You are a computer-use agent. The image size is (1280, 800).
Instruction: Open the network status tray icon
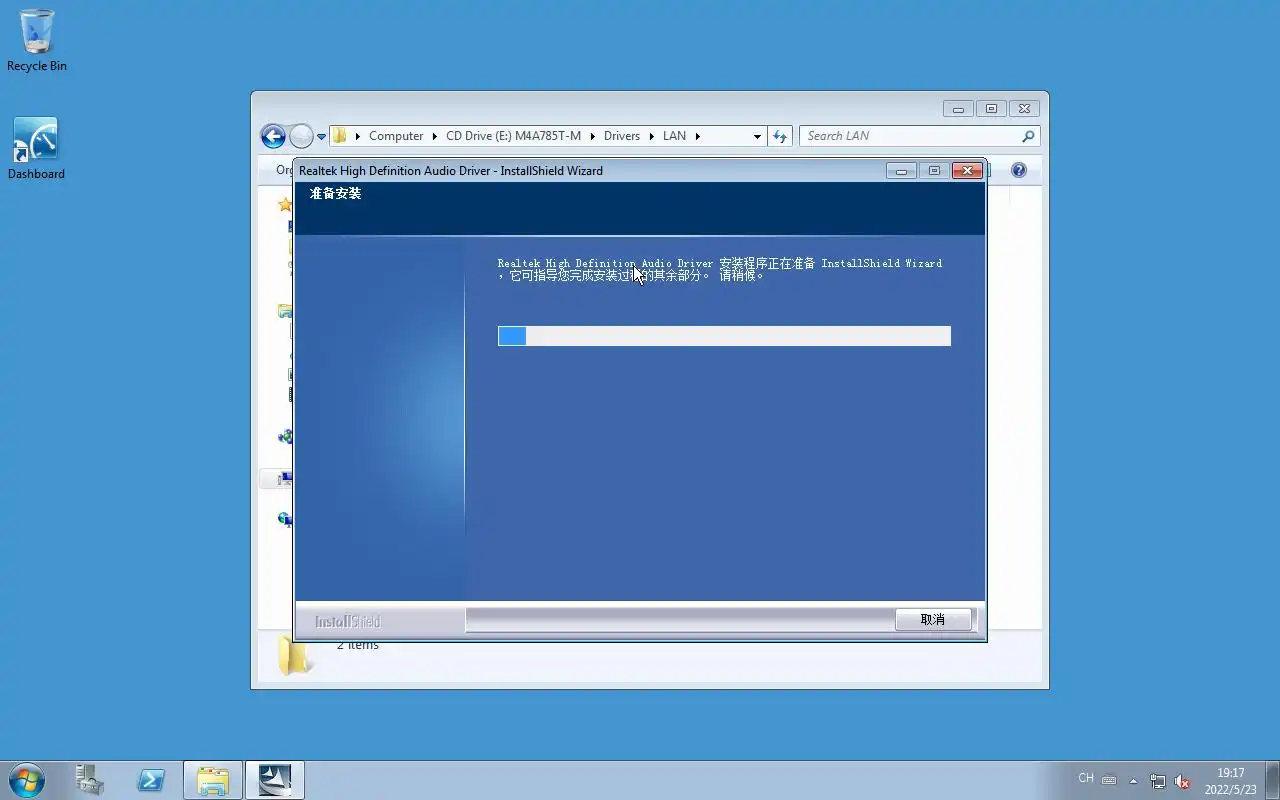coord(1158,781)
